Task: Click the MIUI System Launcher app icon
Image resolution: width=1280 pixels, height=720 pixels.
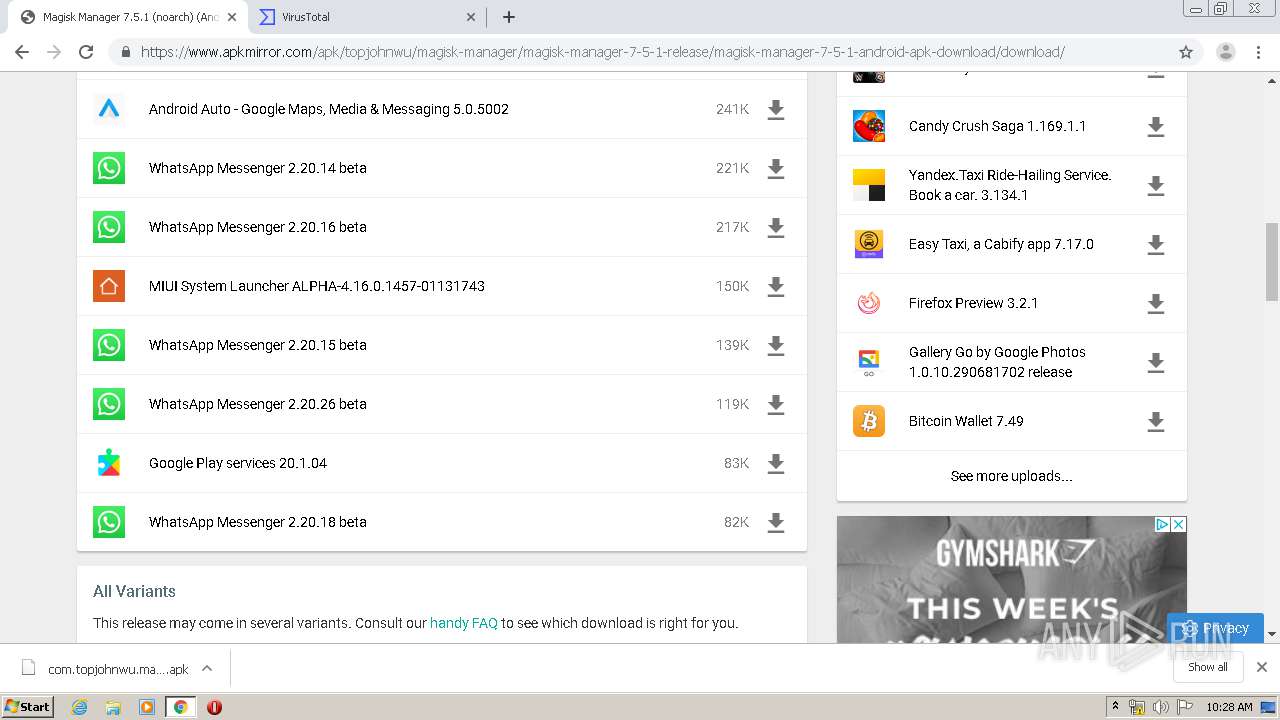Action: click(x=109, y=286)
